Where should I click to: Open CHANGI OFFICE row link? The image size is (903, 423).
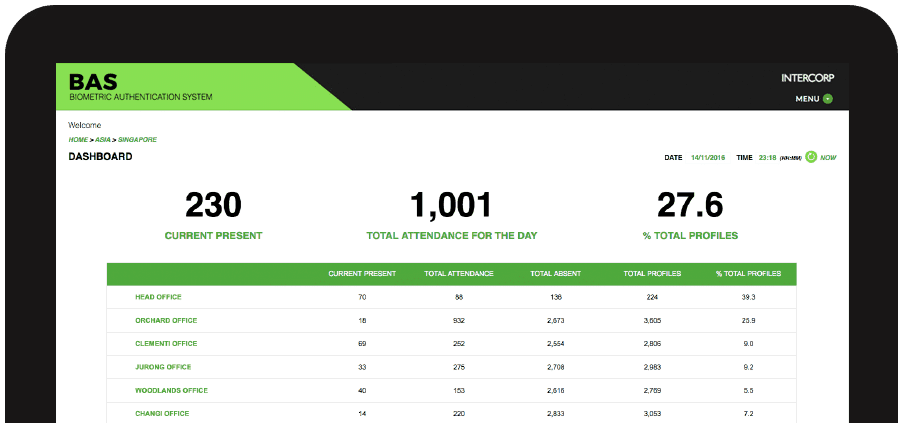pyautogui.click(x=162, y=414)
